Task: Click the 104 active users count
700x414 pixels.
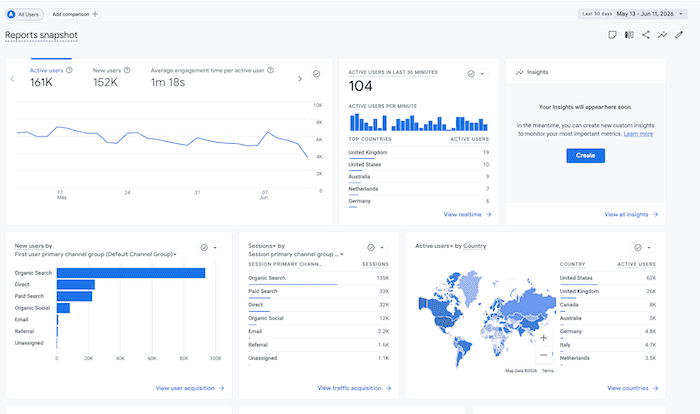Action: (x=360, y=86)
